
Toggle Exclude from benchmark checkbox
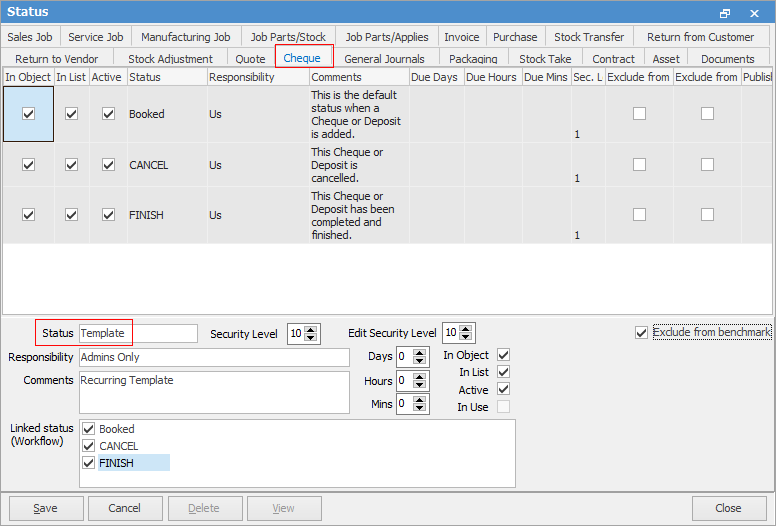point(641,332)
